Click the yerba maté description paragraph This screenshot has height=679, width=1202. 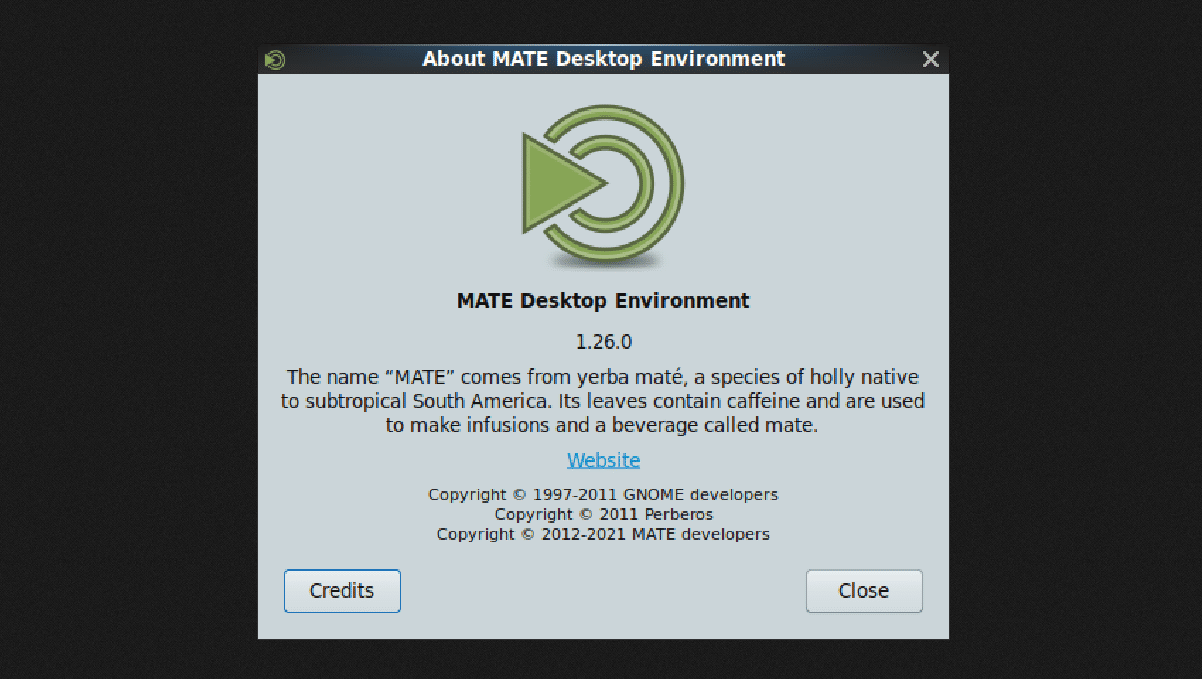[x=603, y=401]
